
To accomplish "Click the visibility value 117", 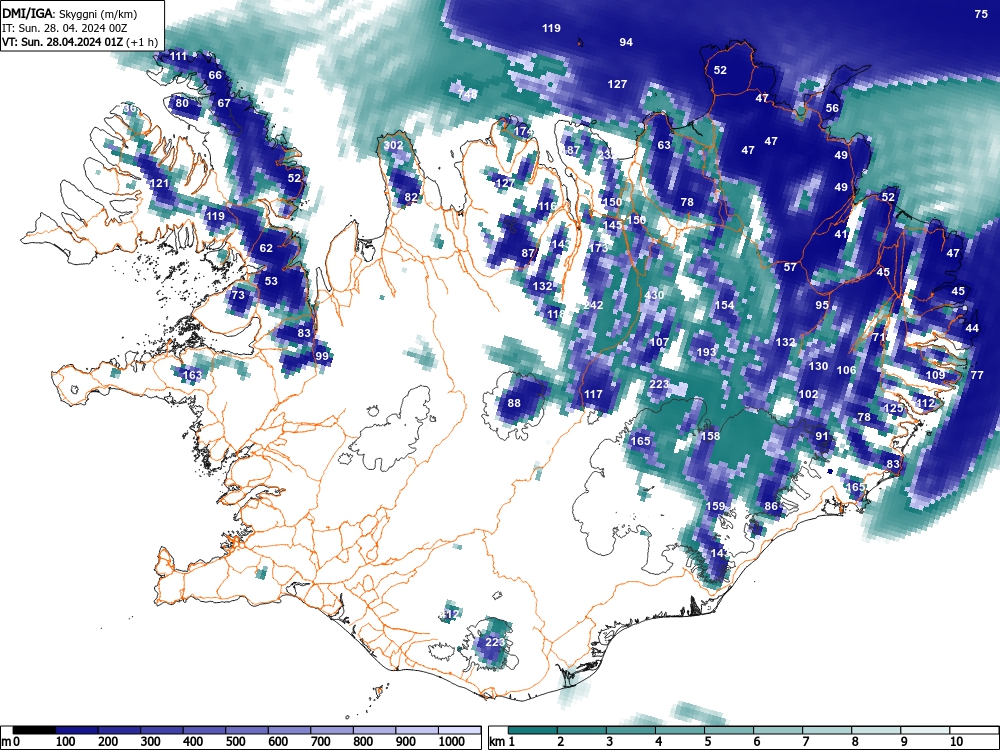I will [593, 395].
